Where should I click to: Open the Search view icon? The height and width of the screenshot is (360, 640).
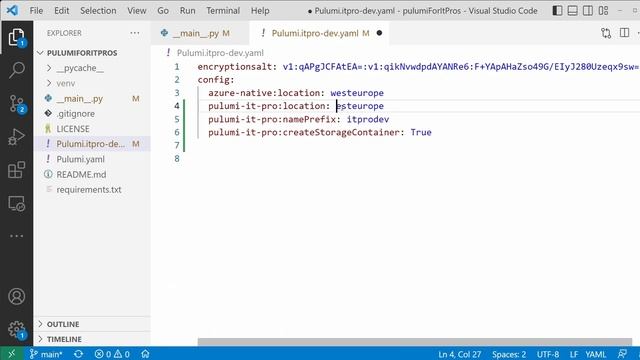[x=16, y=70]
